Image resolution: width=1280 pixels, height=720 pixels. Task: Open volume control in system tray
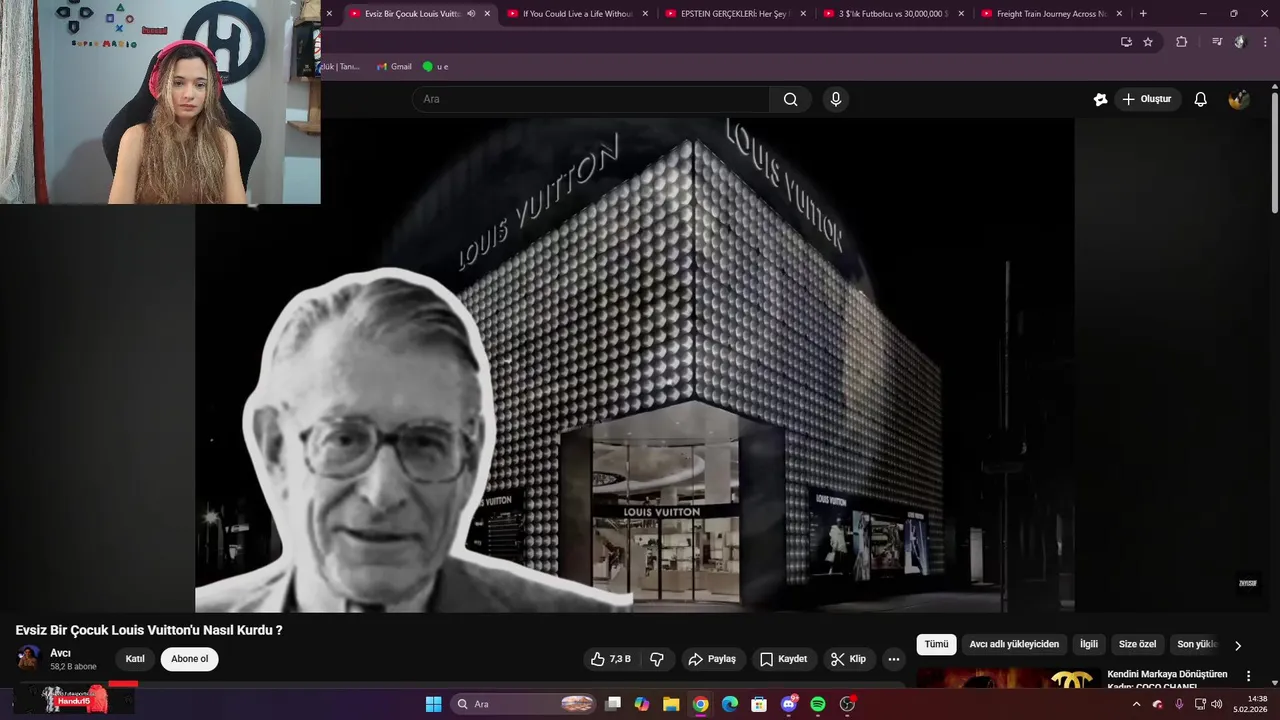1217,704
